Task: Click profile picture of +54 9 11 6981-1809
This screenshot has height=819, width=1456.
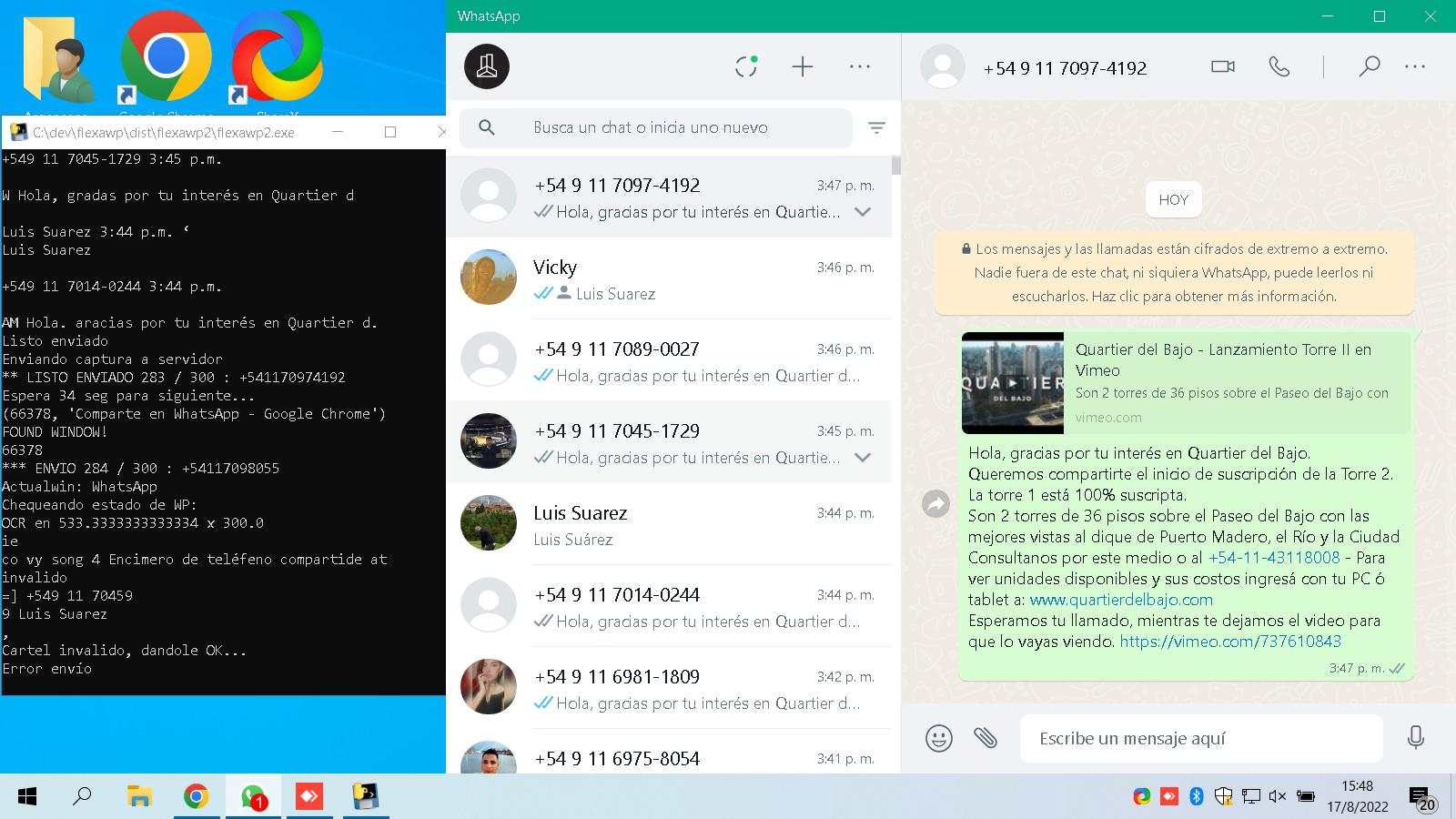Action: [489, 686]
